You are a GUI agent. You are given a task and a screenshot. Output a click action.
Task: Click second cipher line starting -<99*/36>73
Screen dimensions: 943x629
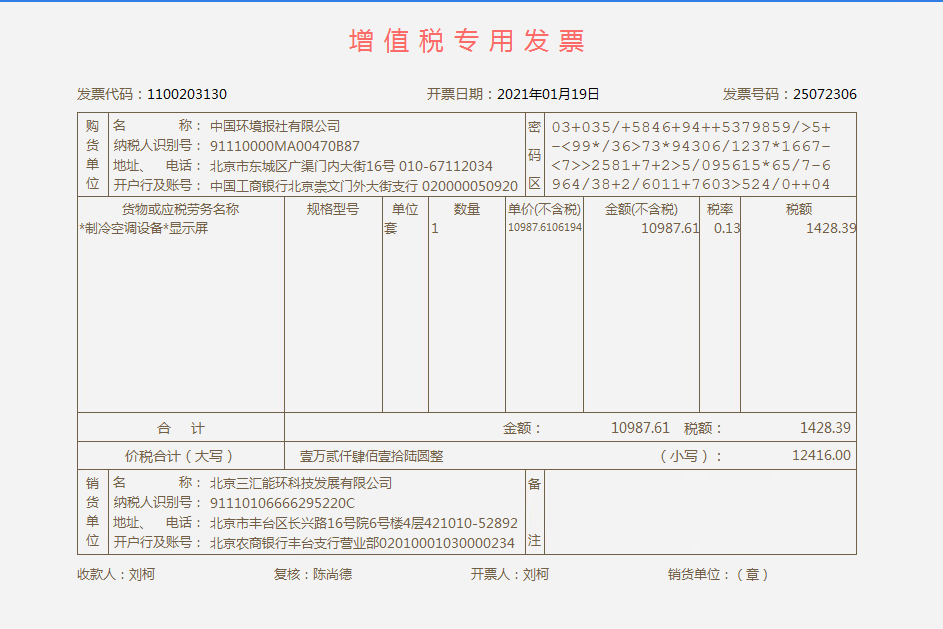click(x=691, y=146)
